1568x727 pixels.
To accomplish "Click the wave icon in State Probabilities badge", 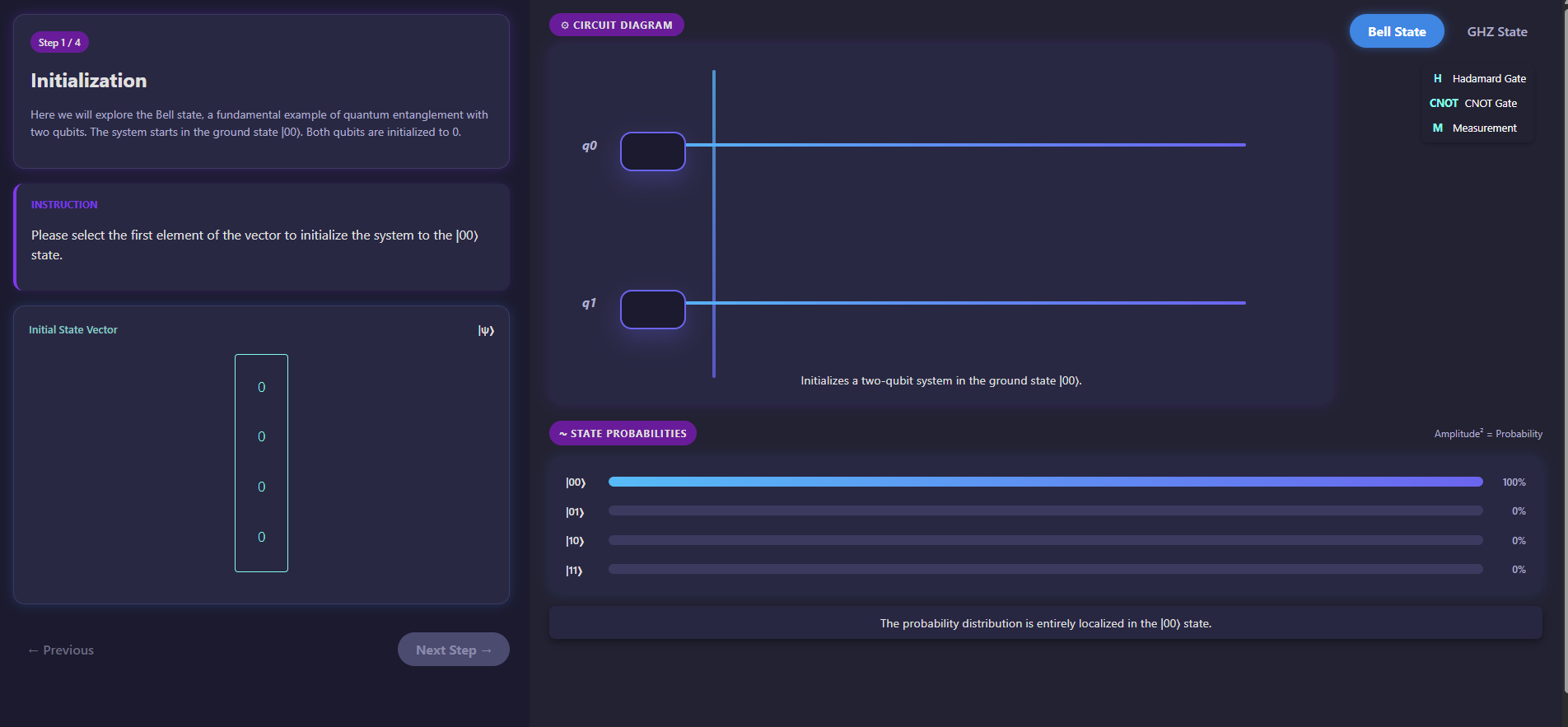I will pyautogui.click(x=563, y=434).
